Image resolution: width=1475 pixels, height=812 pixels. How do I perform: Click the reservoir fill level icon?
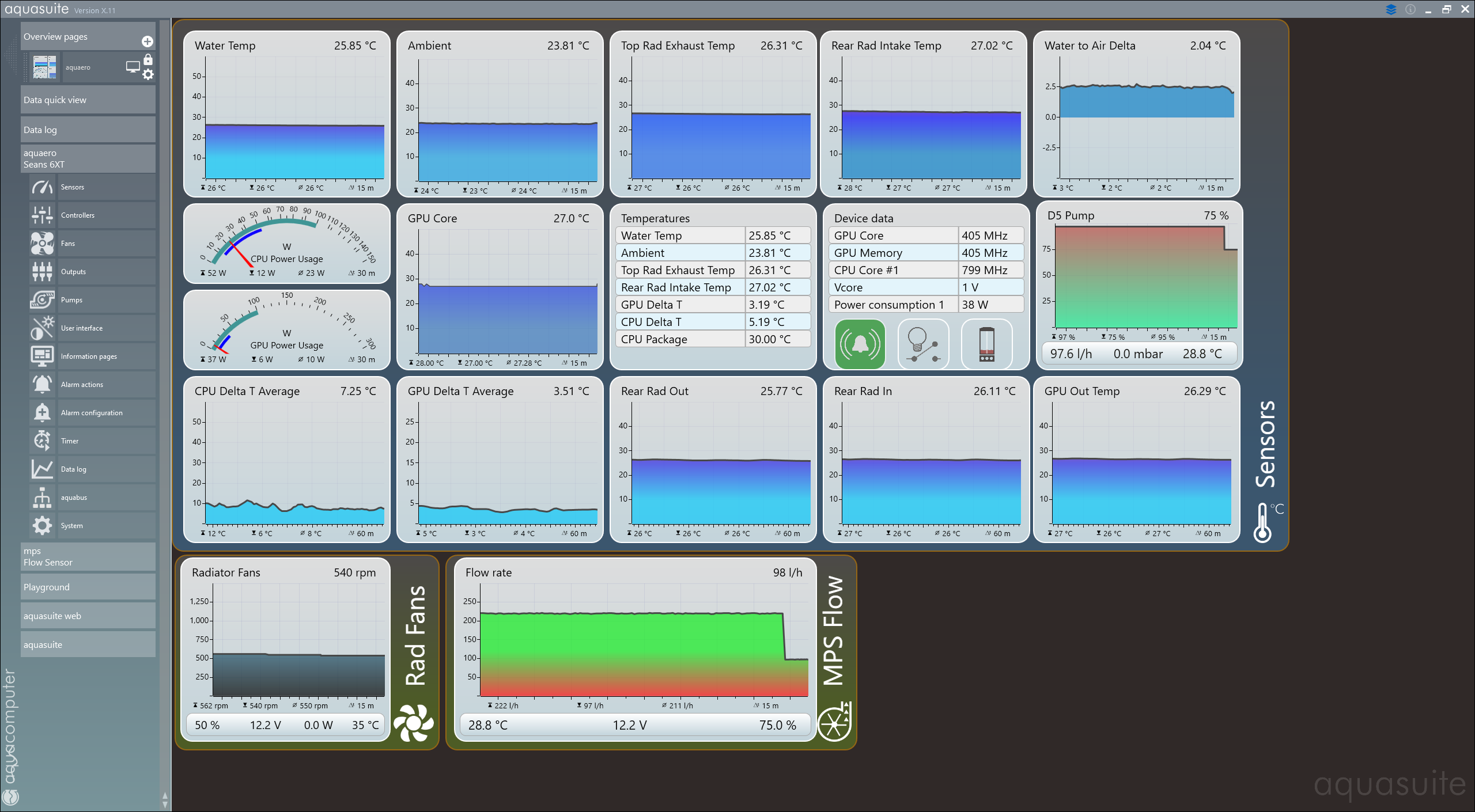pyautogui.click(x=986, y=344)
